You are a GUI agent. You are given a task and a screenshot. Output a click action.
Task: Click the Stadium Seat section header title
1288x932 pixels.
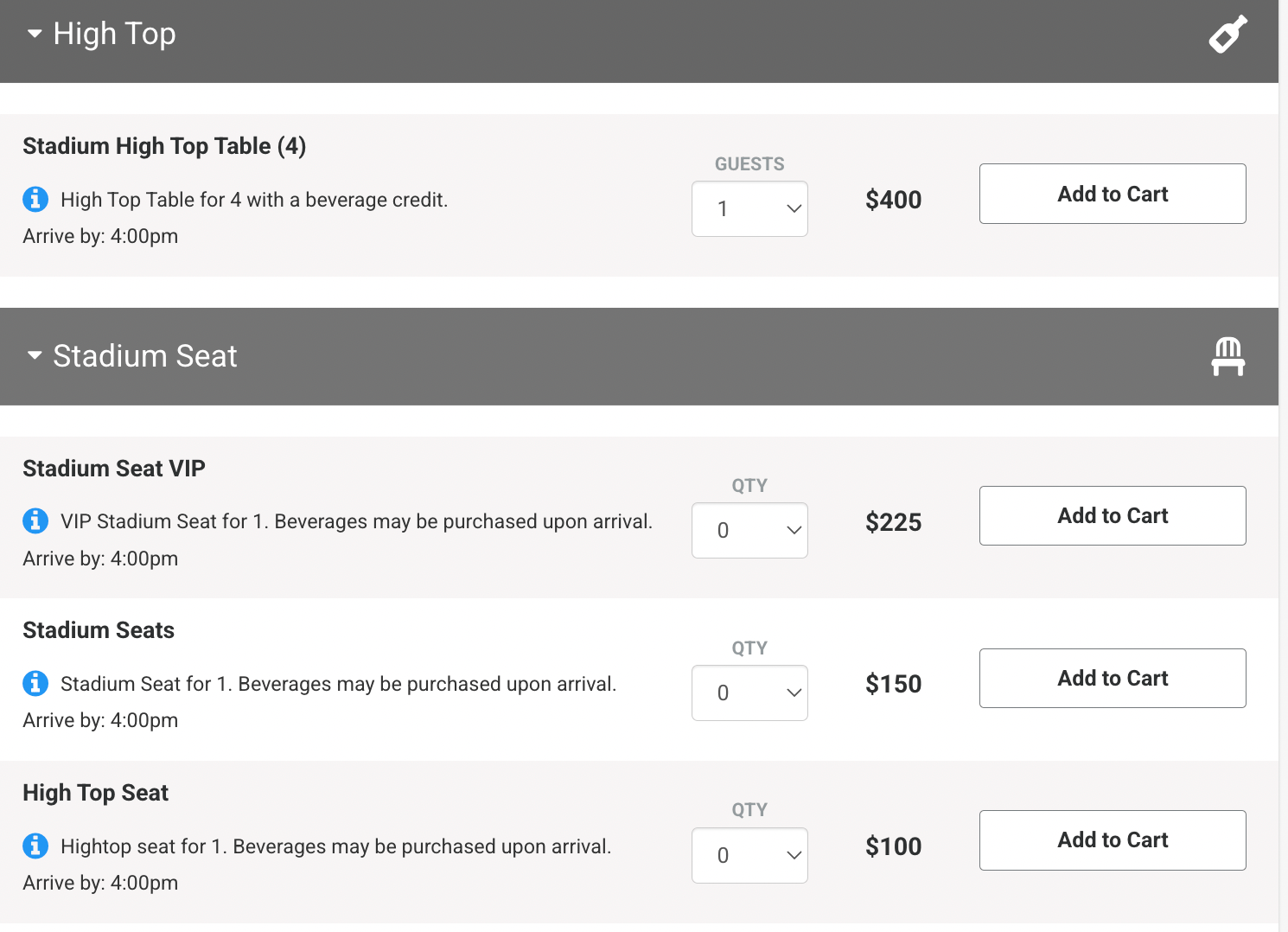(x=144, y=356)
